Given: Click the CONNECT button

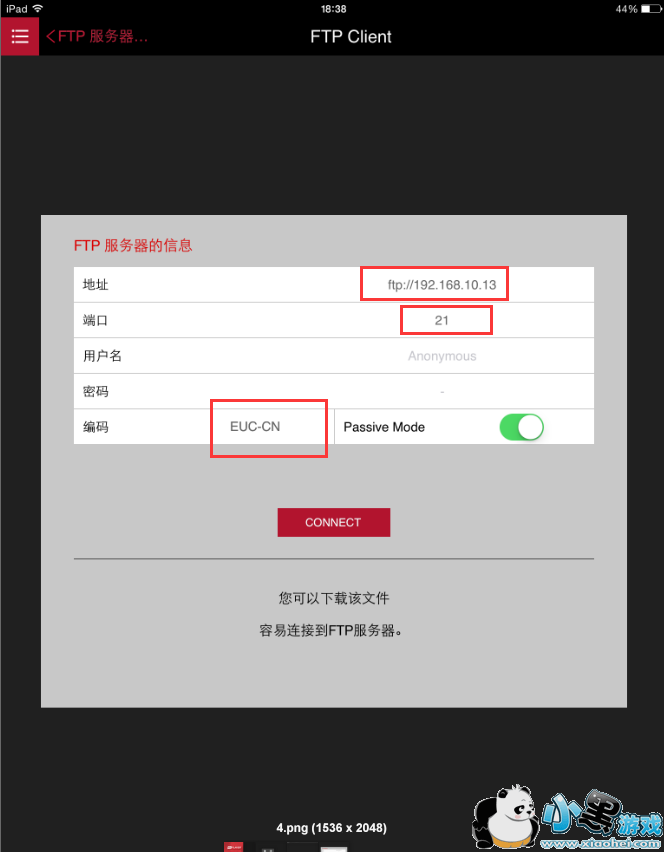Looking at the screenshot, I should pyautogui.click(x=334, y=522).
